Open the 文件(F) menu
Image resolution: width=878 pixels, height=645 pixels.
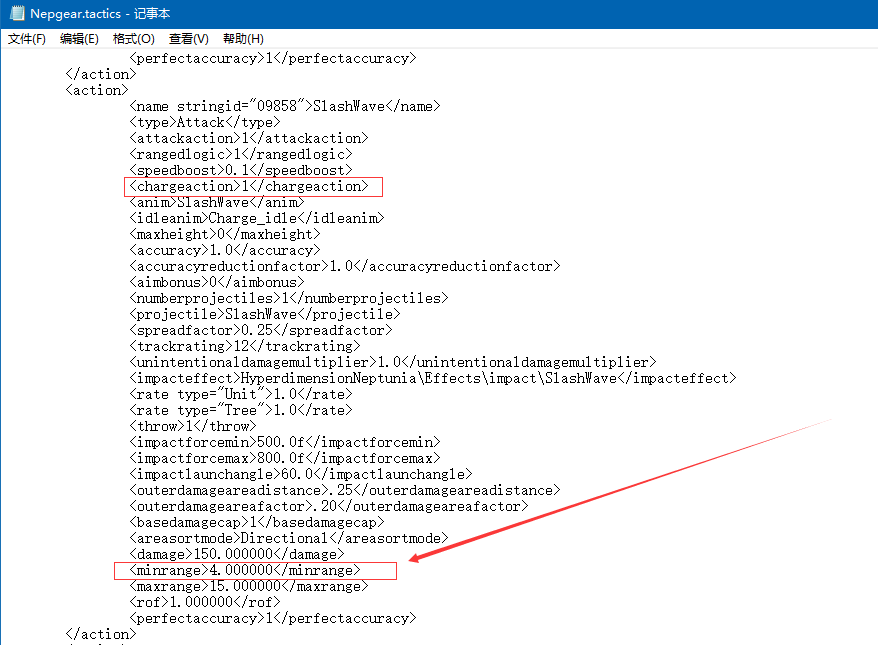coord(27,39)
